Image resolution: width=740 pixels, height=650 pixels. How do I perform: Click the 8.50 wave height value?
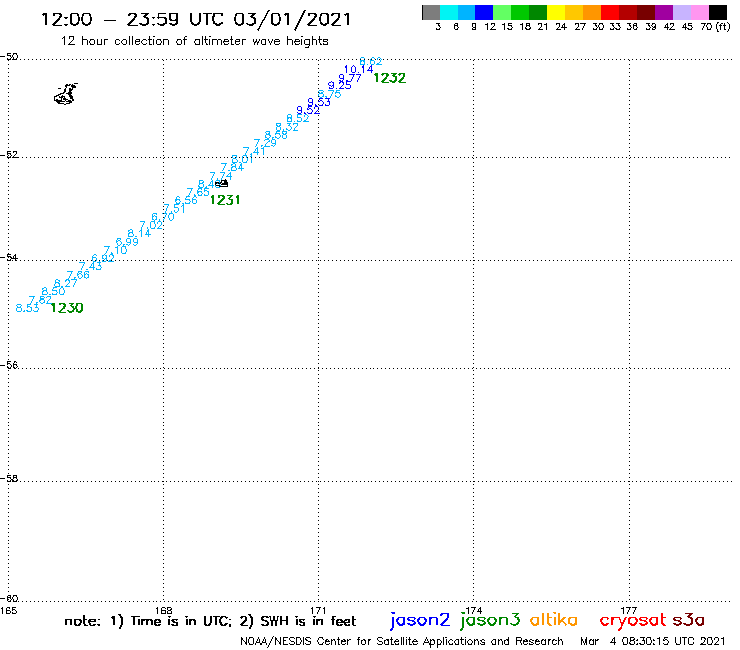[53, 291]
